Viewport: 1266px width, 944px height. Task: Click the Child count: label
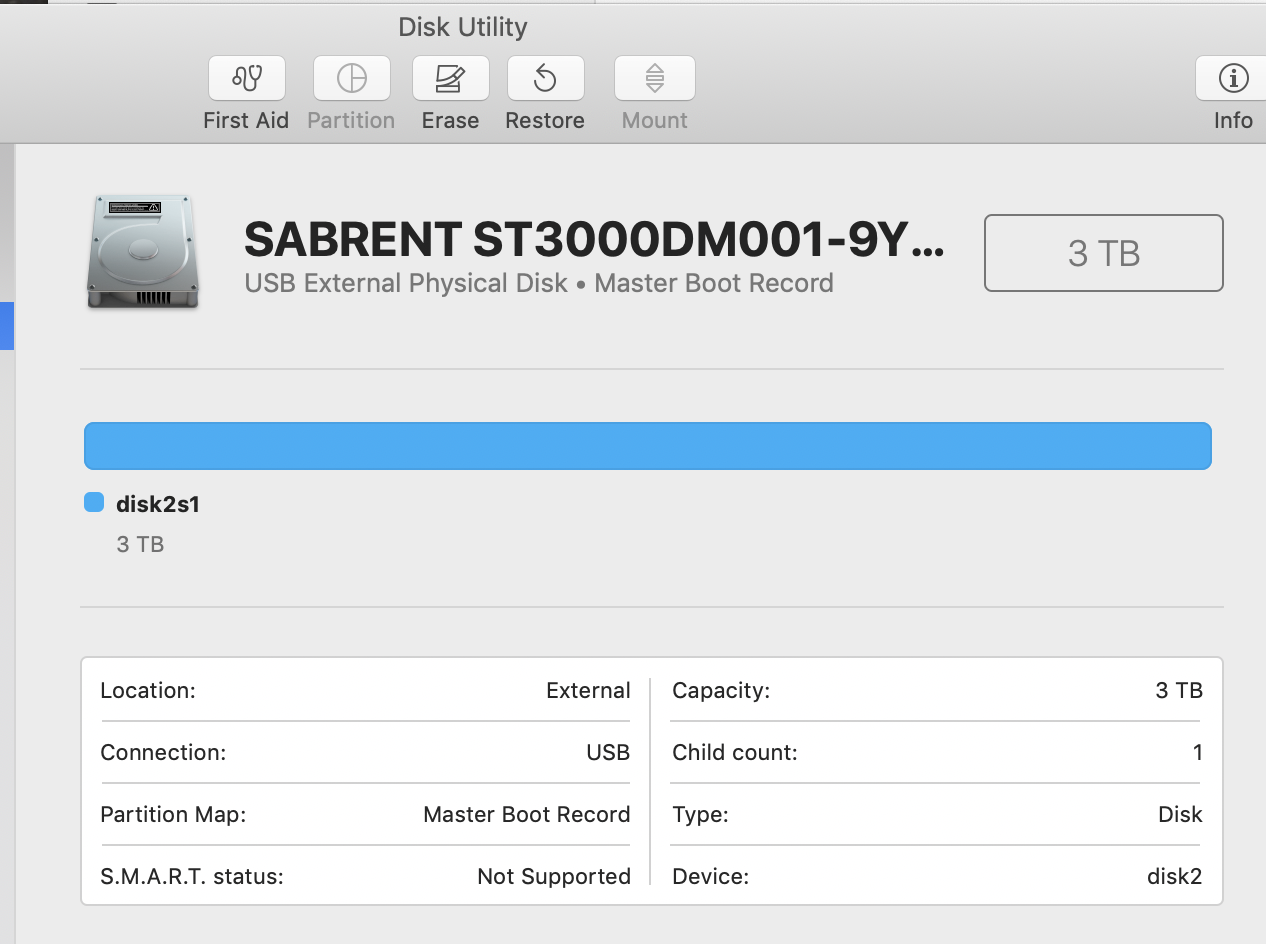tap(735, 752)
